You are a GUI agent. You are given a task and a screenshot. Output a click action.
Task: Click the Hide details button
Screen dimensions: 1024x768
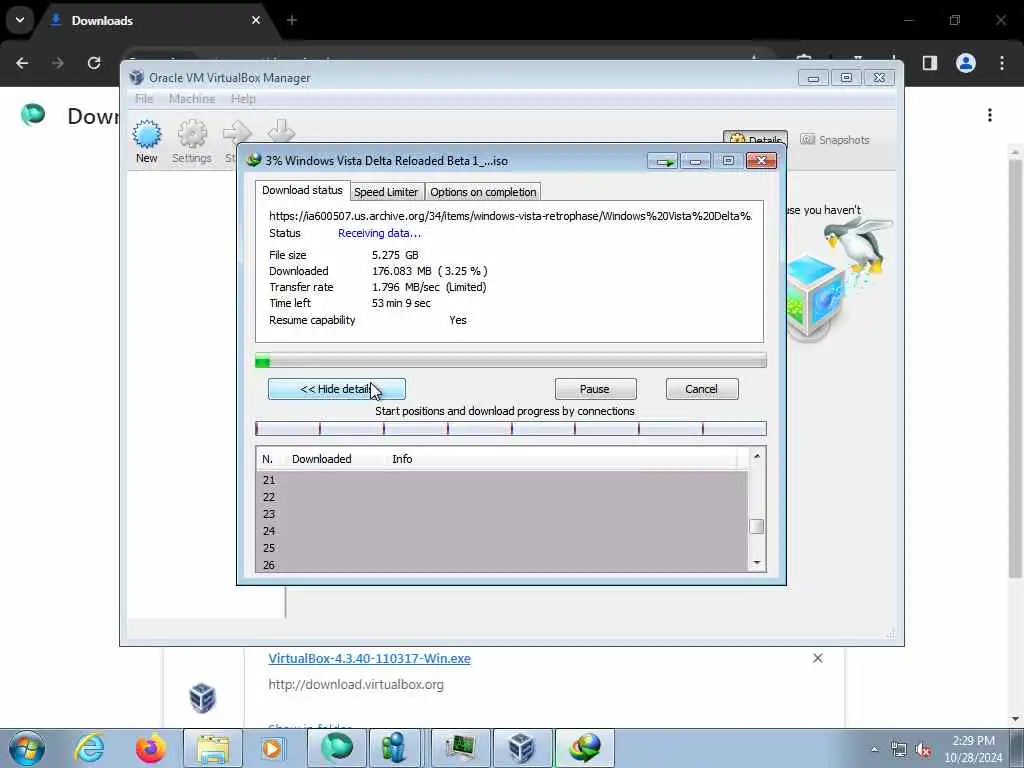[x=336, y=389]
